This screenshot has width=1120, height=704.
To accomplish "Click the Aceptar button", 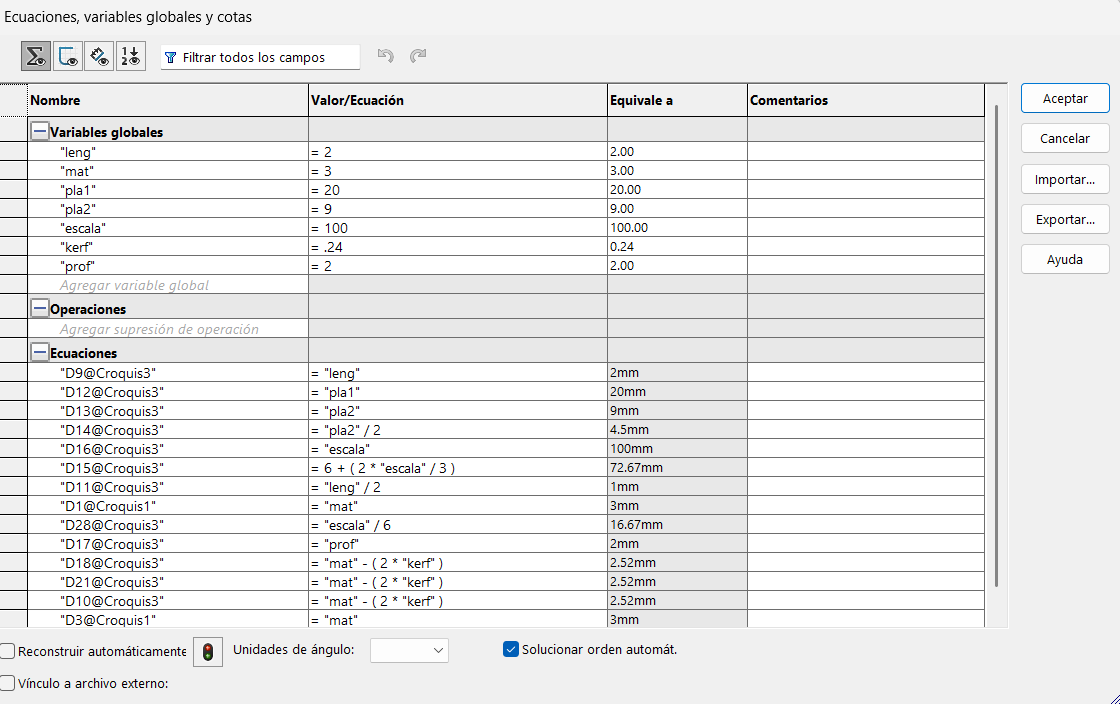I will click(1065, 99).
